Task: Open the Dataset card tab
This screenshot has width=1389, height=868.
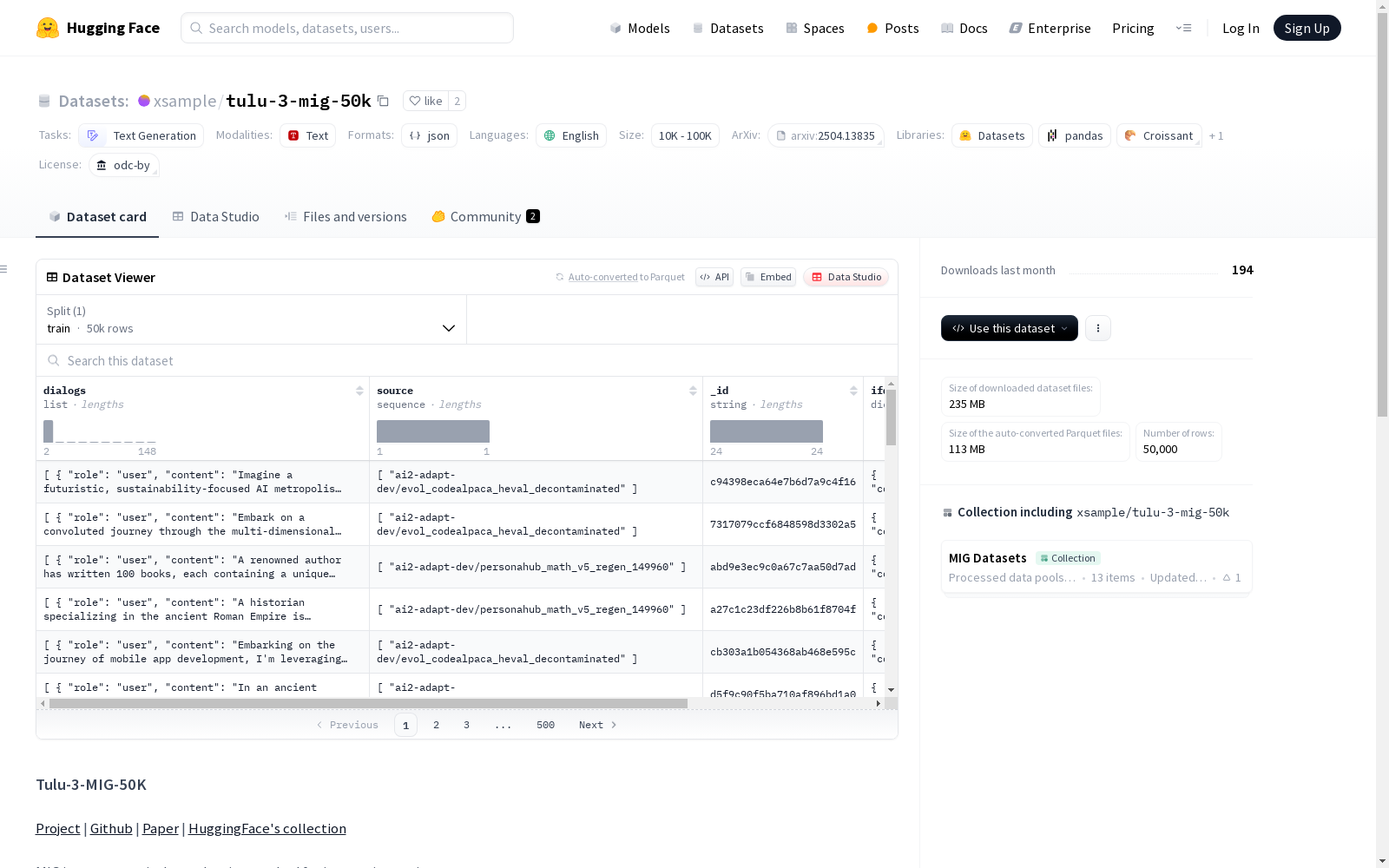Action: tap(97, 217)
